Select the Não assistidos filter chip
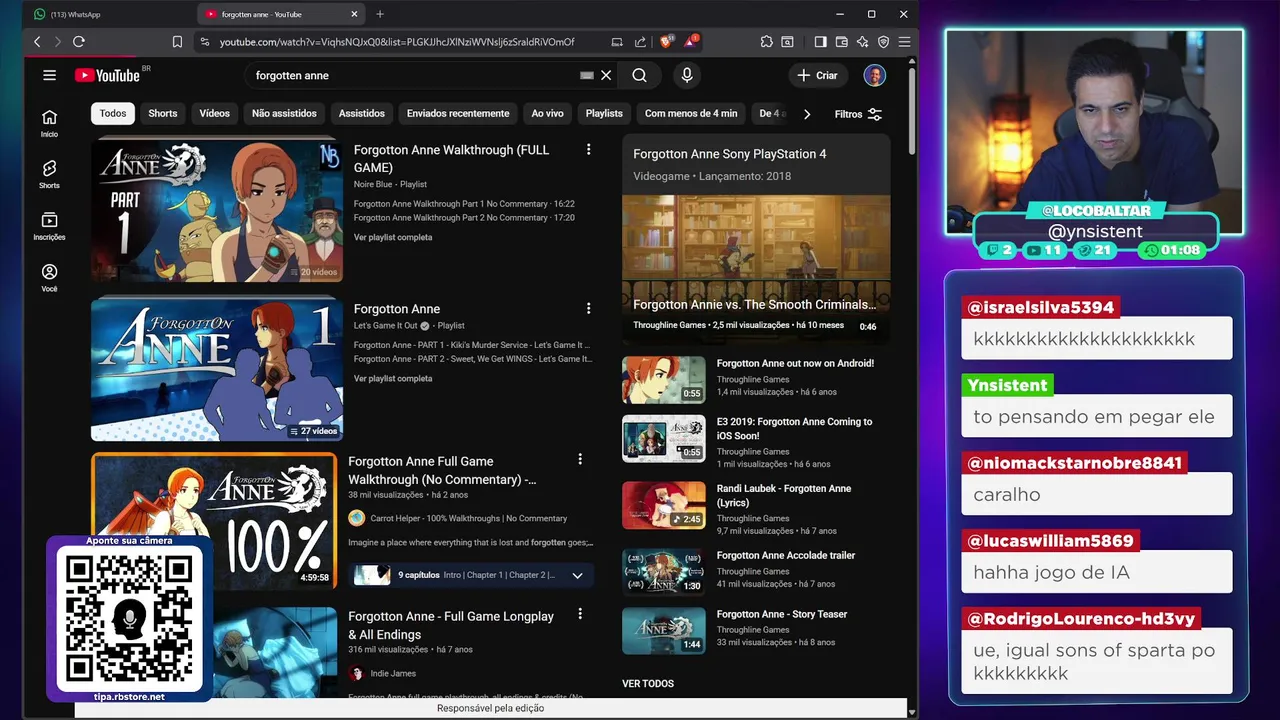Viewport: 1280px width, 720px height. tap(284, 113)
